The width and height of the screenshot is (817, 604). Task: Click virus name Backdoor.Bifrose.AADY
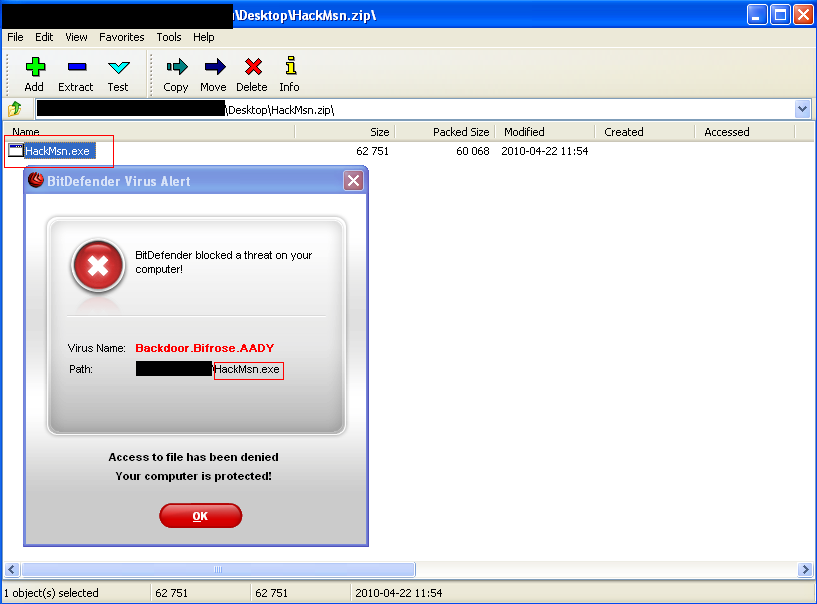click(205, 348)
